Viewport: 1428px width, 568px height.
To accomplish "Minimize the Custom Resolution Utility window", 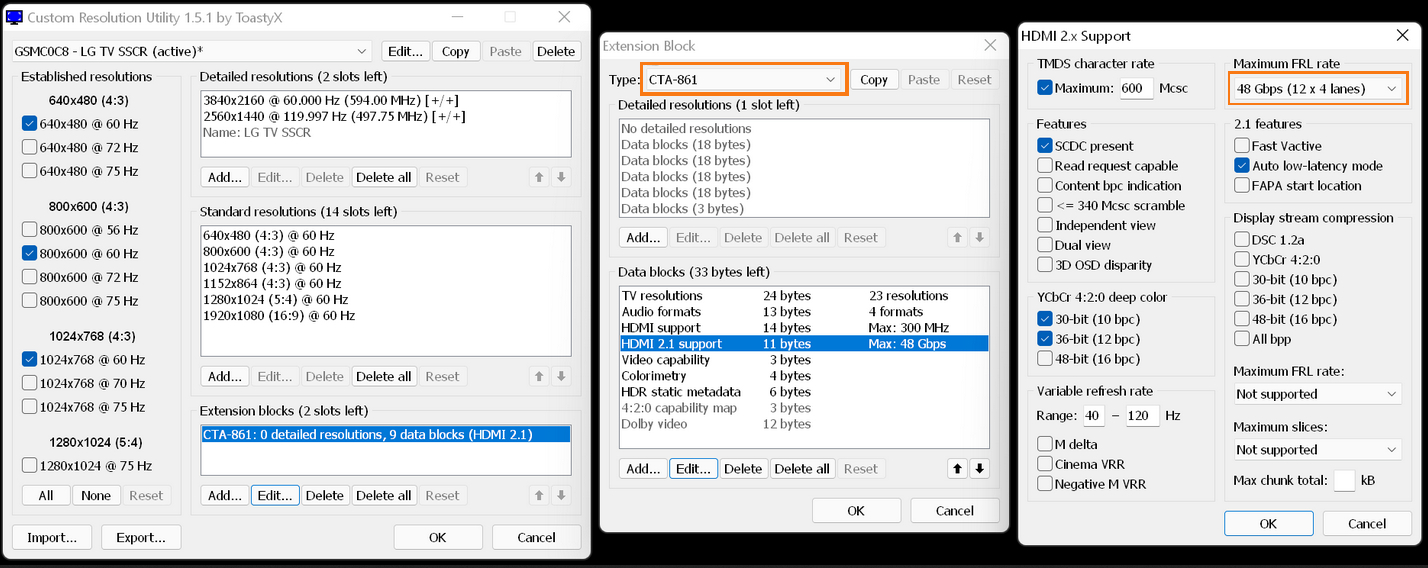I will pos(456,17).
